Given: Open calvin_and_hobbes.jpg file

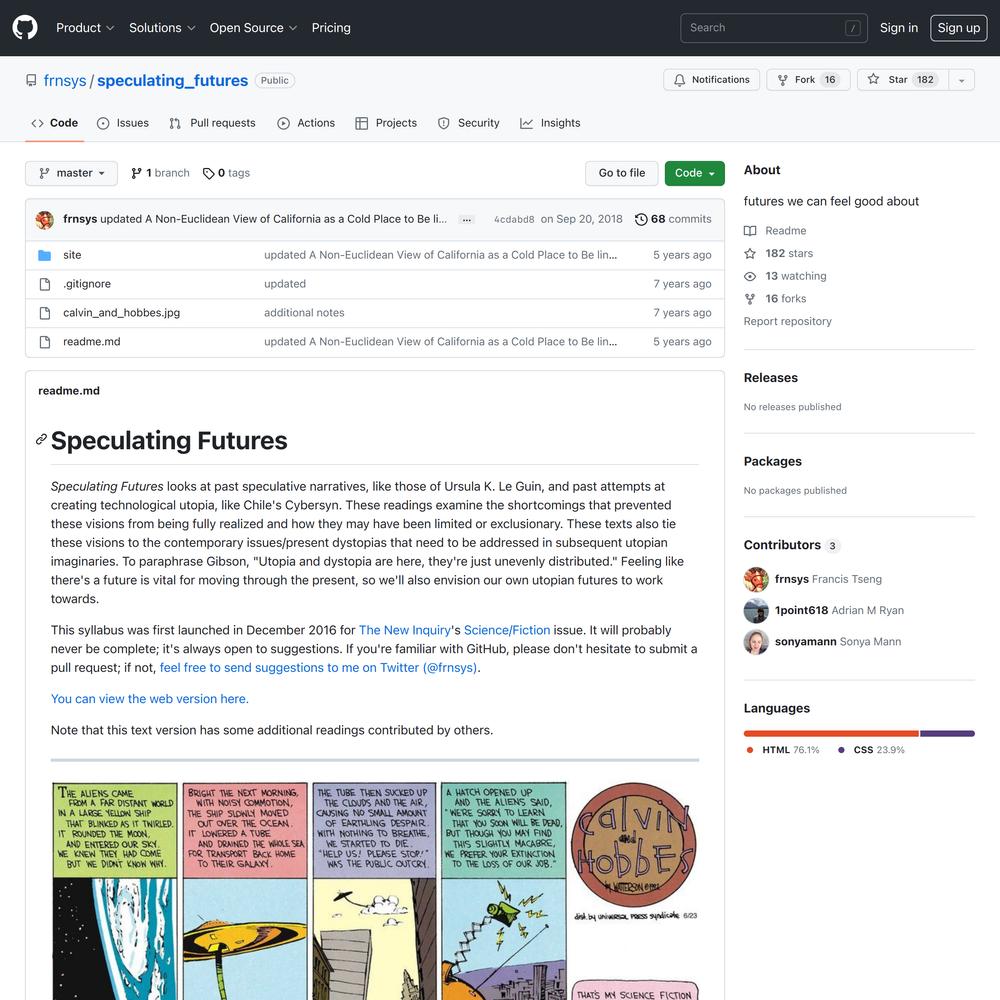Looking at the screenshot, I should tap(121, 312).
